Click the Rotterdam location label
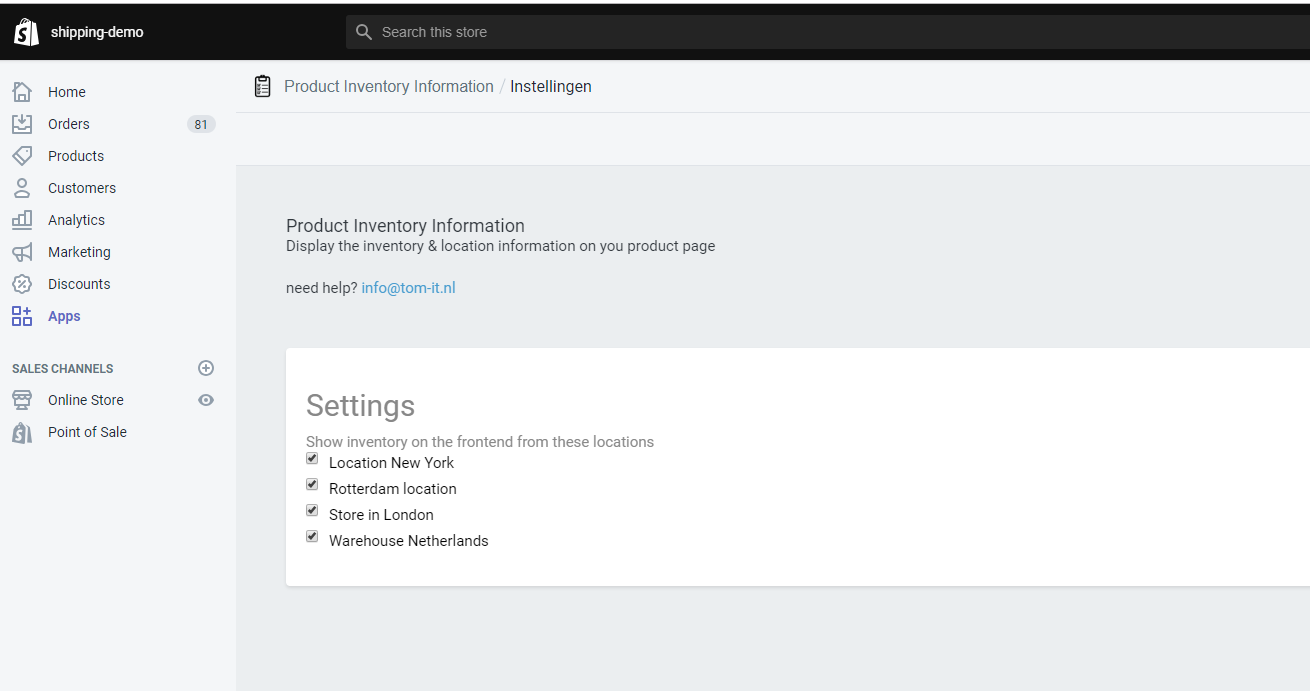1310x691 pixels. (x=393, y=489)
